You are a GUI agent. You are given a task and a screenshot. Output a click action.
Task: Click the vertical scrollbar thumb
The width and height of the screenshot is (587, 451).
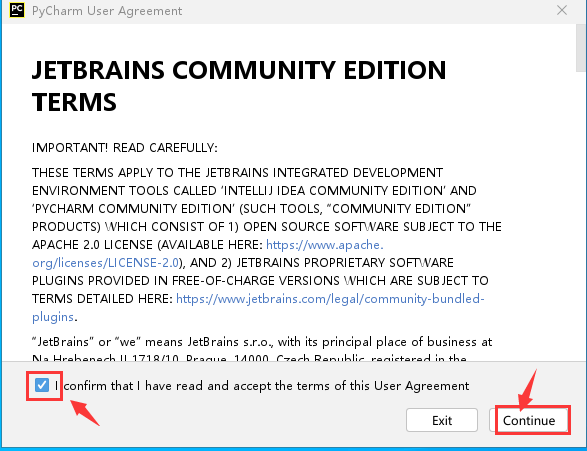581,48
